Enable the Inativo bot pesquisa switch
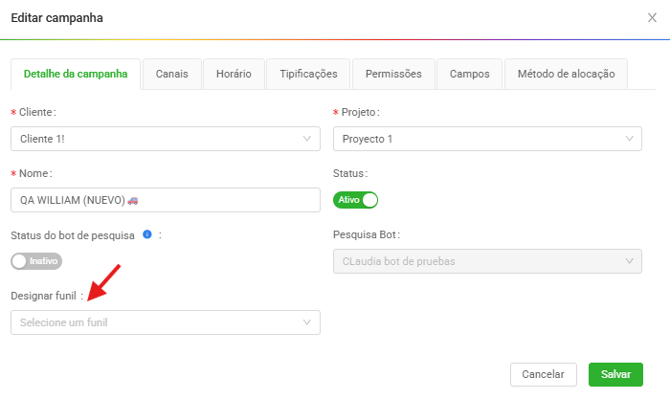This screenshot has width=670, height=399. click(x=36, y=261)
